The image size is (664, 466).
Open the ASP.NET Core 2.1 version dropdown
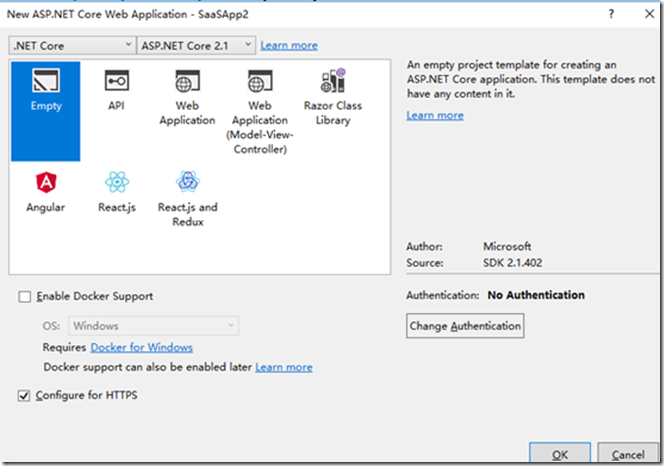196,45
